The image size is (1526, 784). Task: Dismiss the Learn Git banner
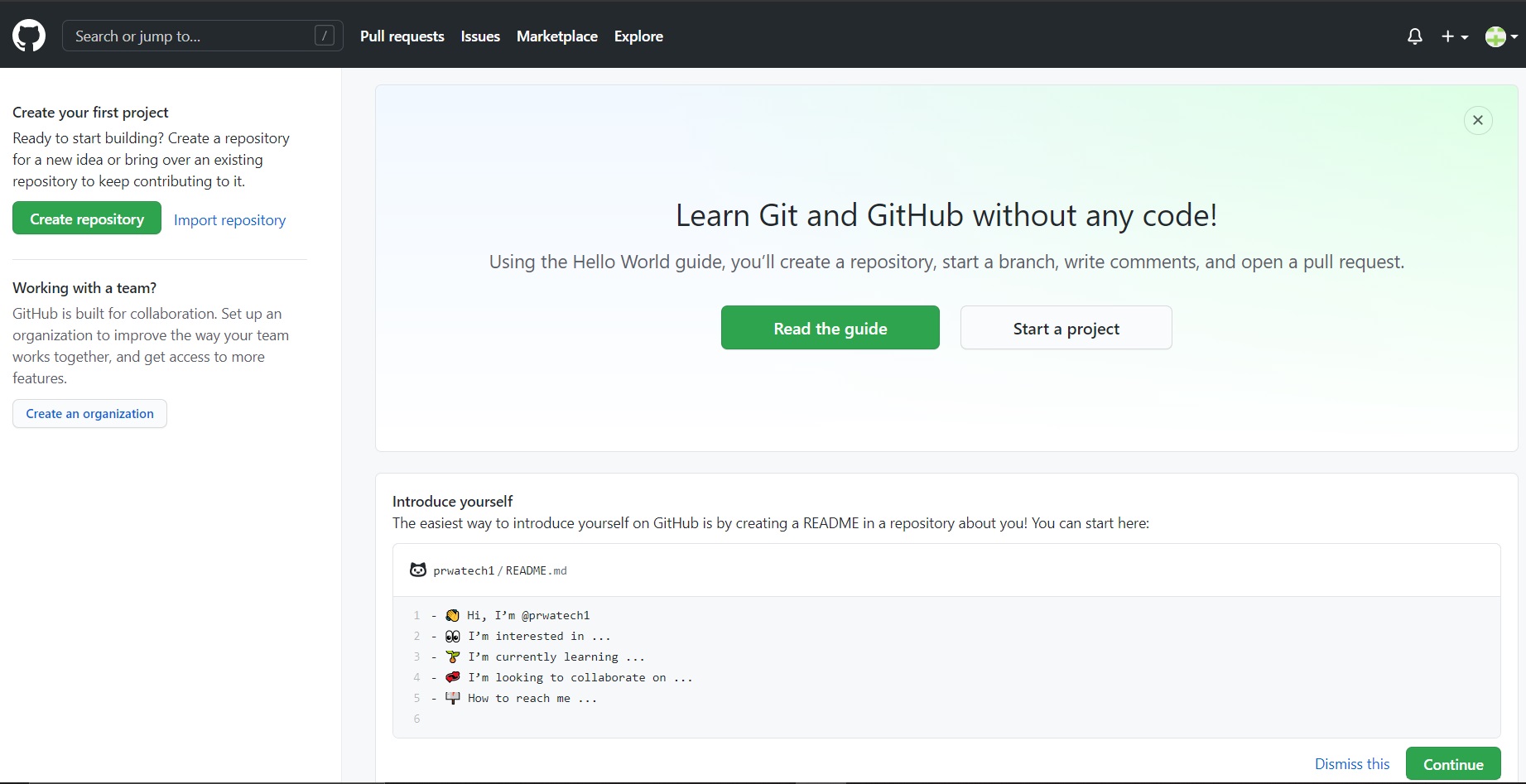pyautogui.click(x=1478, y=120)
